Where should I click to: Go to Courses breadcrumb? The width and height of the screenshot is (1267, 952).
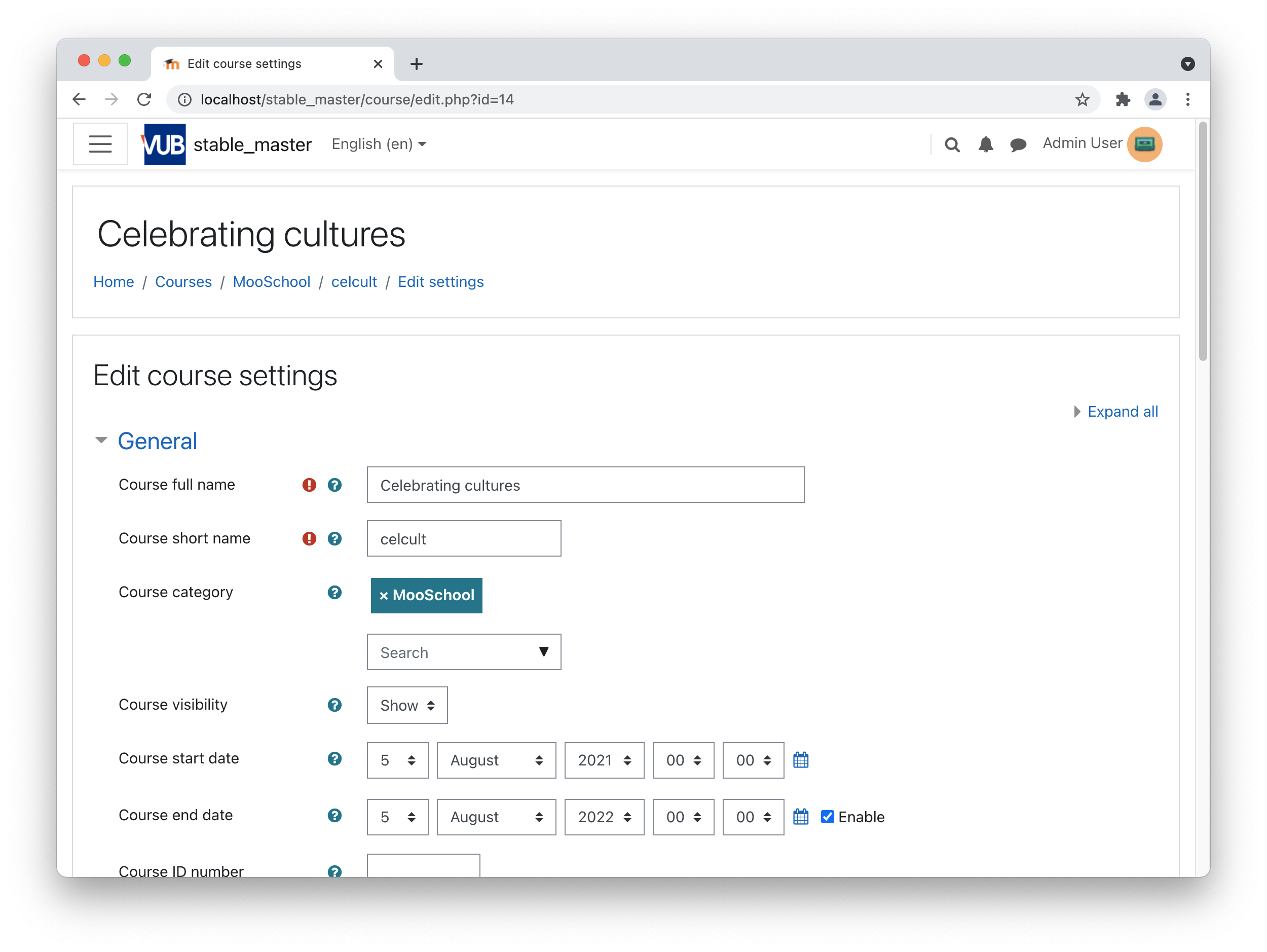click(183, 282)
